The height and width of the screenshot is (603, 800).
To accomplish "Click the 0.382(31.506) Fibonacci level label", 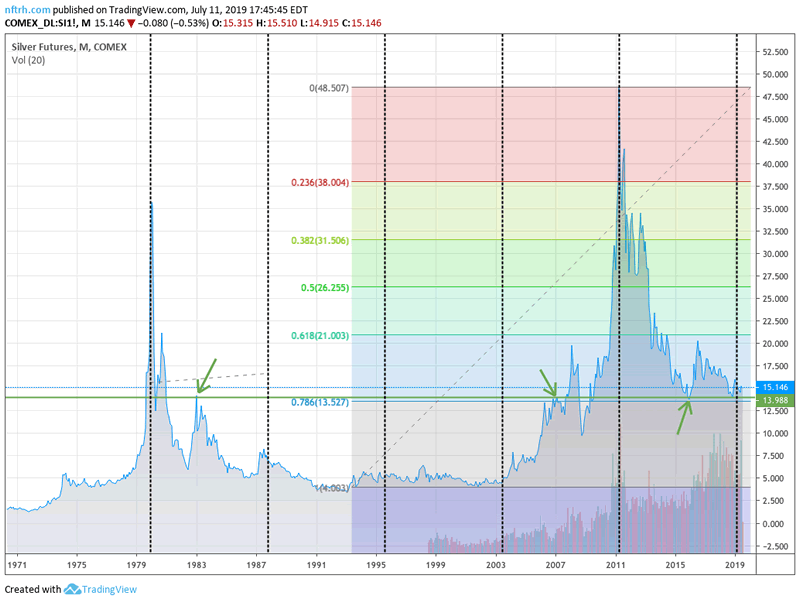I will (x=320, y=240).
